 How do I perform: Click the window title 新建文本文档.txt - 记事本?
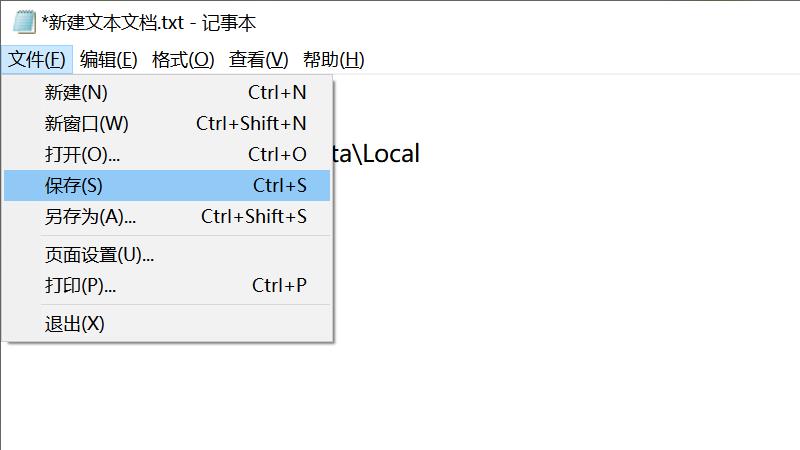coord(150,23)
